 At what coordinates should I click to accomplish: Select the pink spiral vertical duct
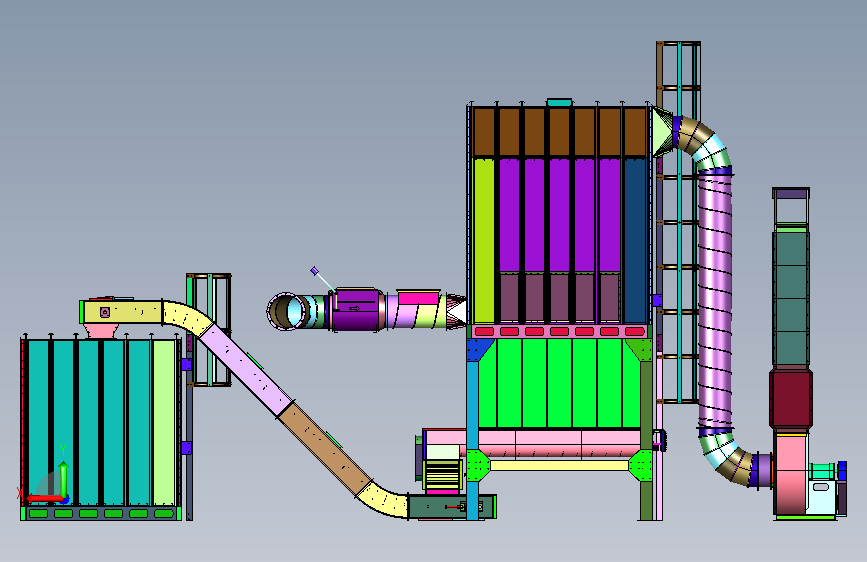click(x=715, y=301)
